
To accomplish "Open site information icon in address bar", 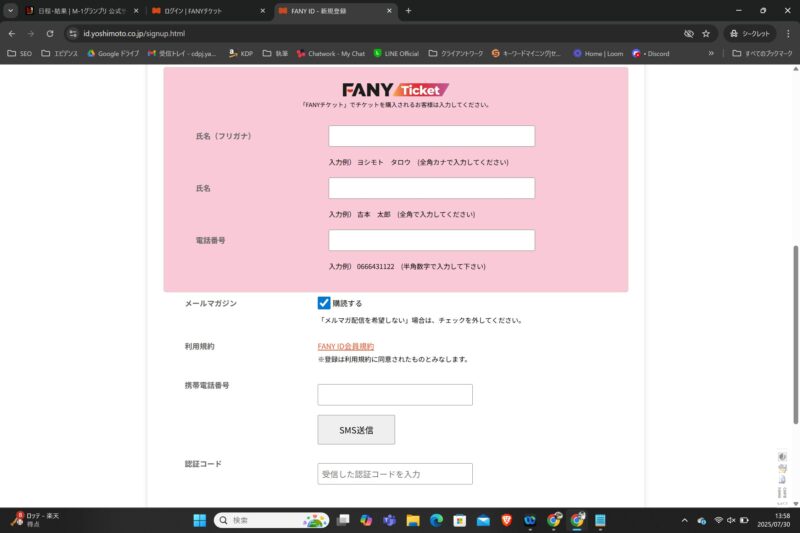I will (73, 34).
